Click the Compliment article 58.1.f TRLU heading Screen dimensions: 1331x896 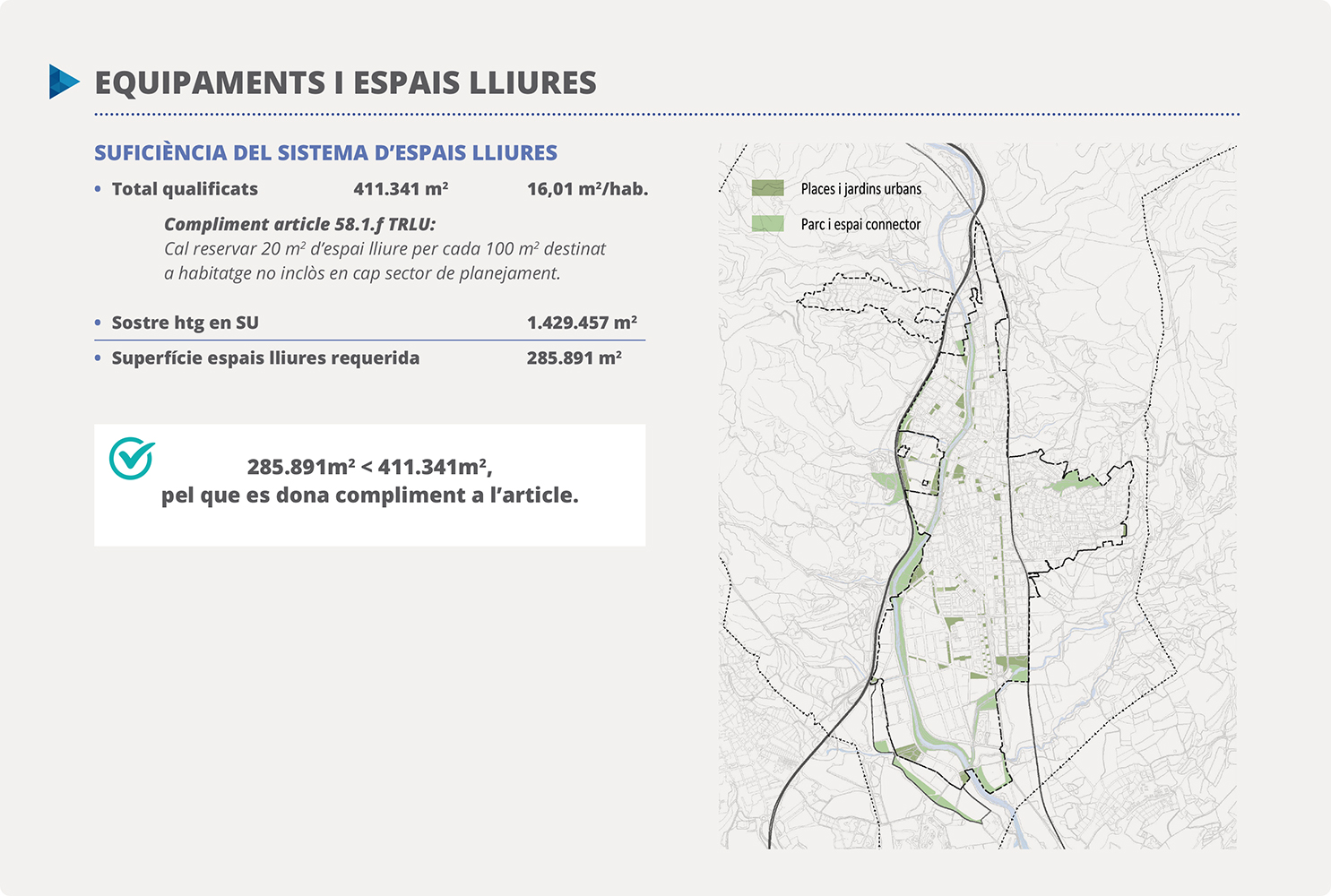(299, 225)
